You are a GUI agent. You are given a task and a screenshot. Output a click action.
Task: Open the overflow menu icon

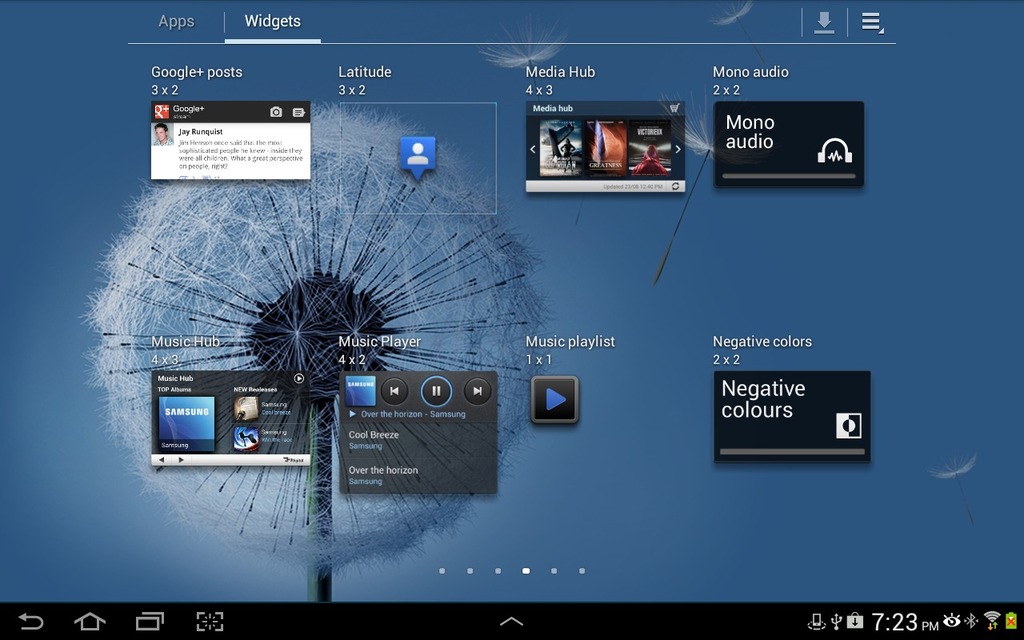click(x=871, y=23)
